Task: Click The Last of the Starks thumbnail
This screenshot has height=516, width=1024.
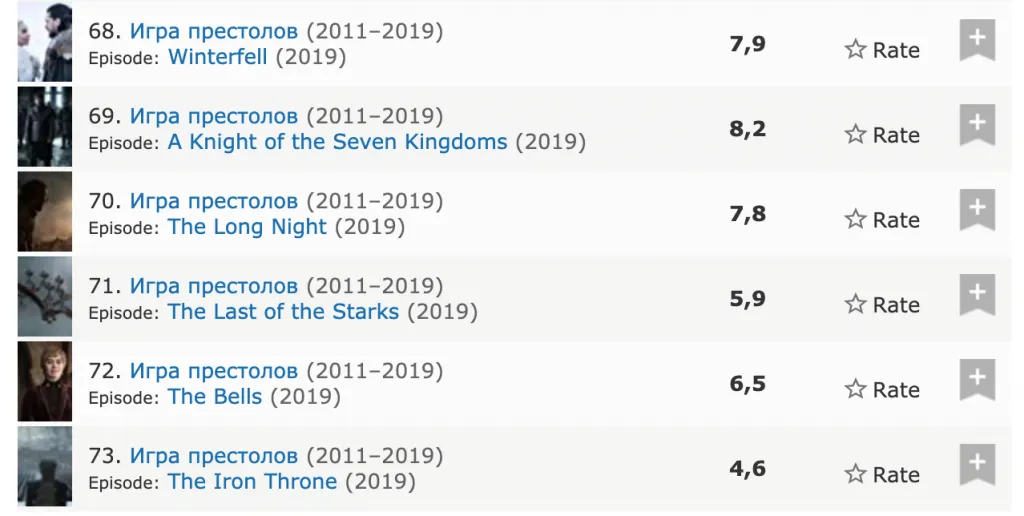Action: coord(45,296)
